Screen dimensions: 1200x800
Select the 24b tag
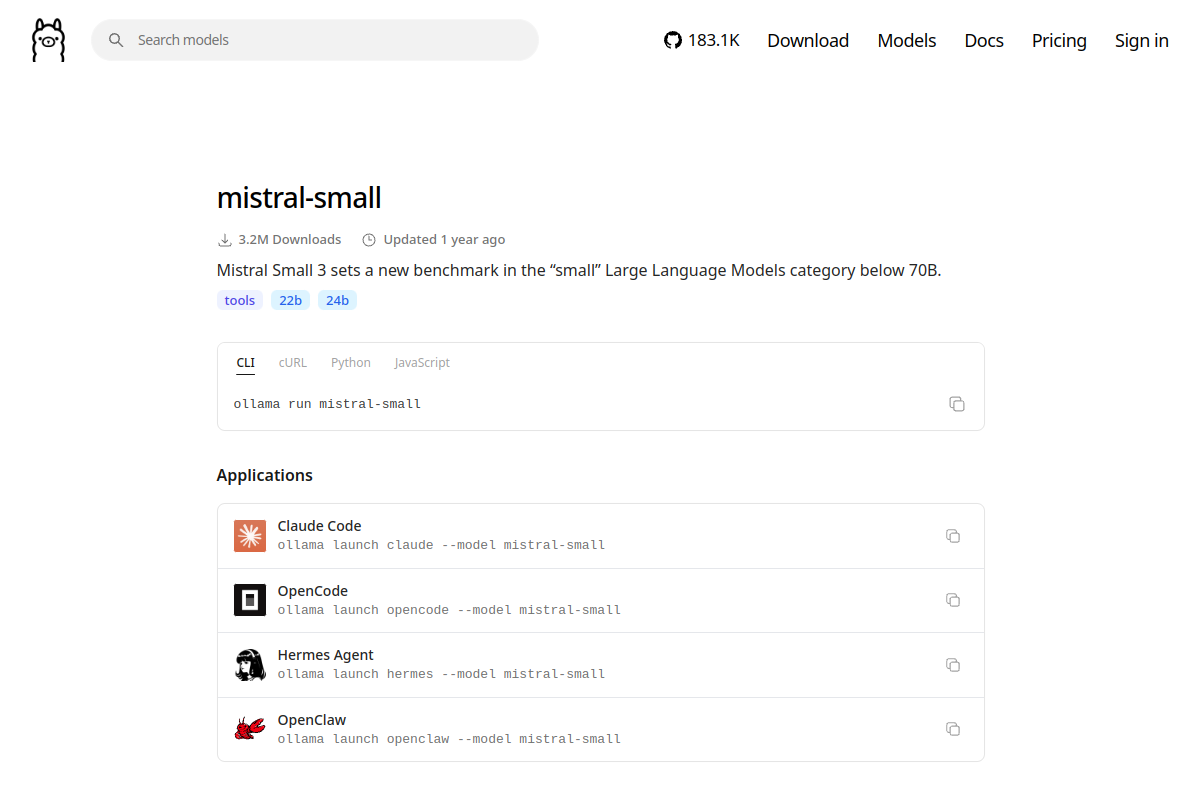coord(338,300)
